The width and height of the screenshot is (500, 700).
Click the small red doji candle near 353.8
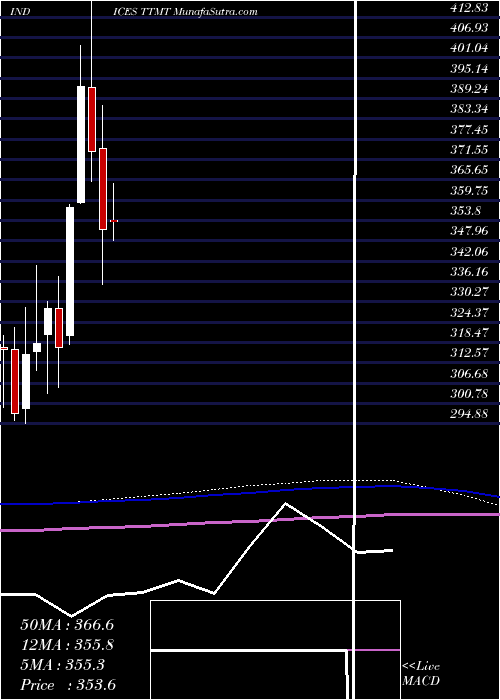pyautogui.click(x=114, y=221)
